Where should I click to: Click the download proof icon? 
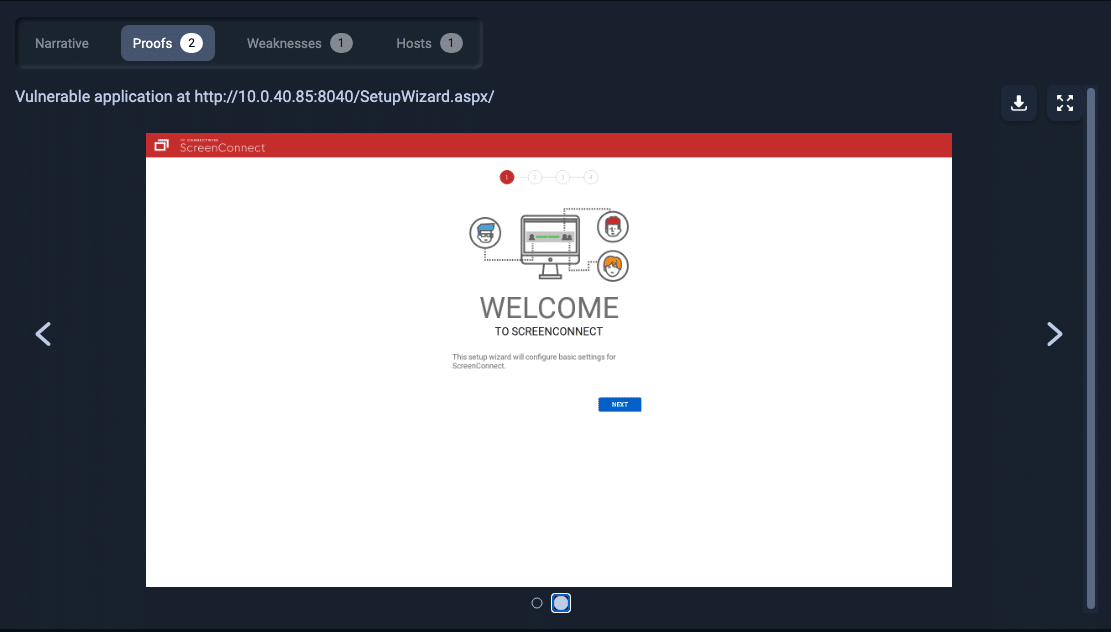[1018, 103]
